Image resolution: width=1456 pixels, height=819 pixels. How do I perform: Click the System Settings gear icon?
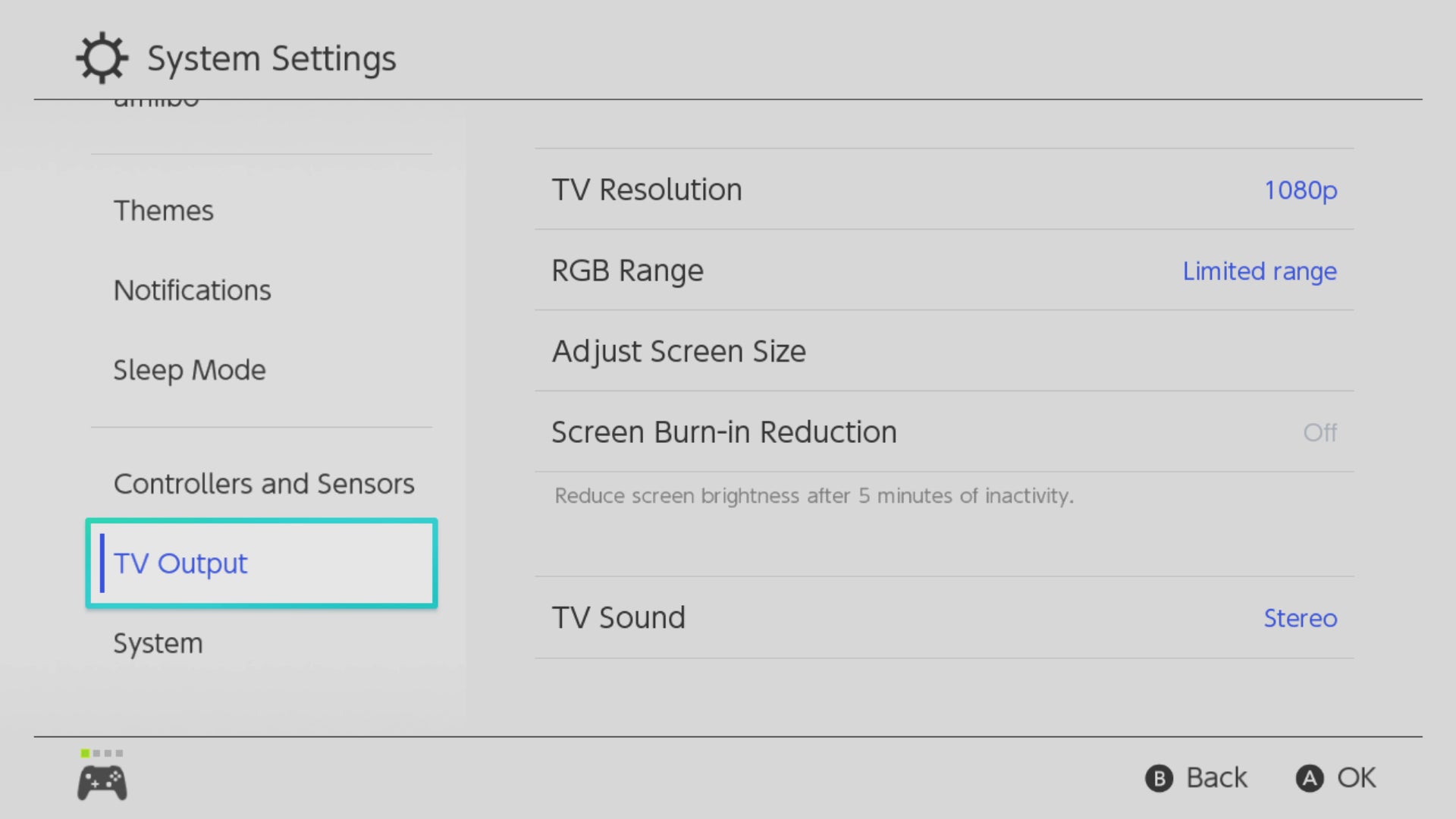(102, 58)
